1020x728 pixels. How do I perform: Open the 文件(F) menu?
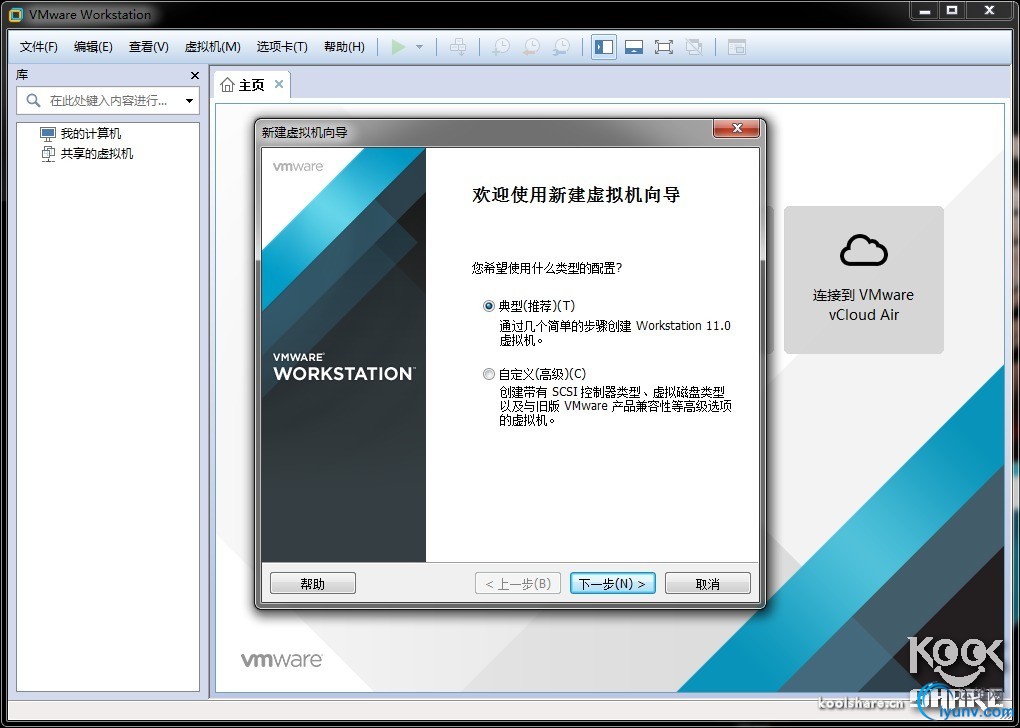pyautogui.click(x=38, y=47)
